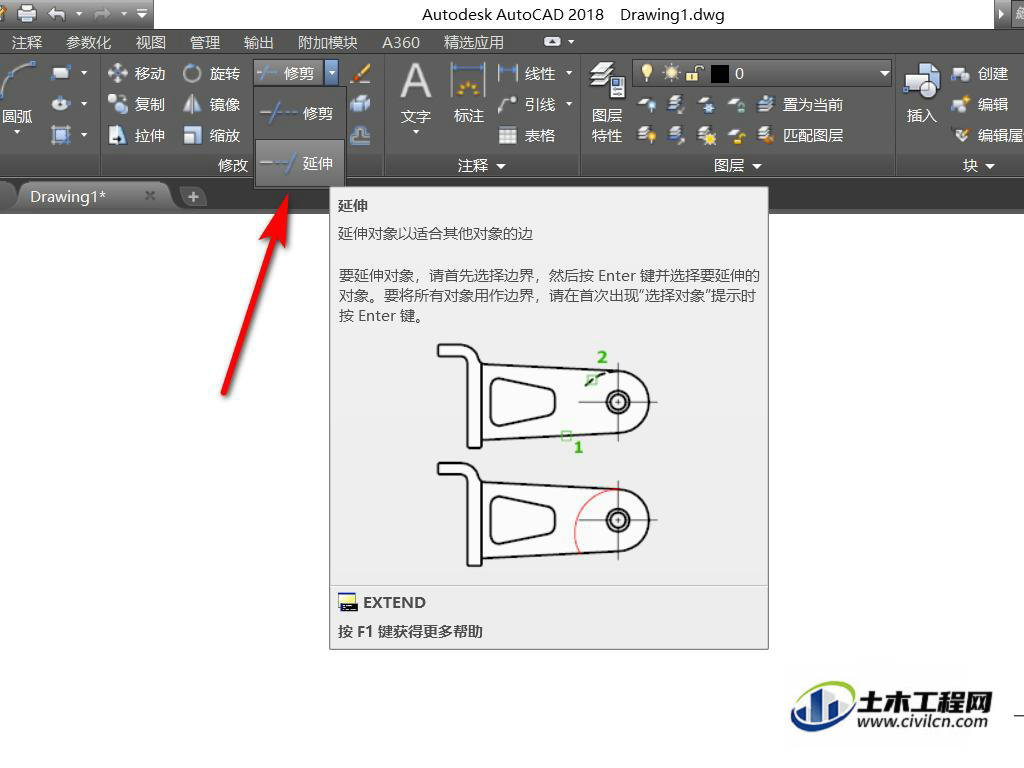Screen dimensions: 1024x768
Task: Click 置为当前 (Make Current) button
Action: point(800,104)
